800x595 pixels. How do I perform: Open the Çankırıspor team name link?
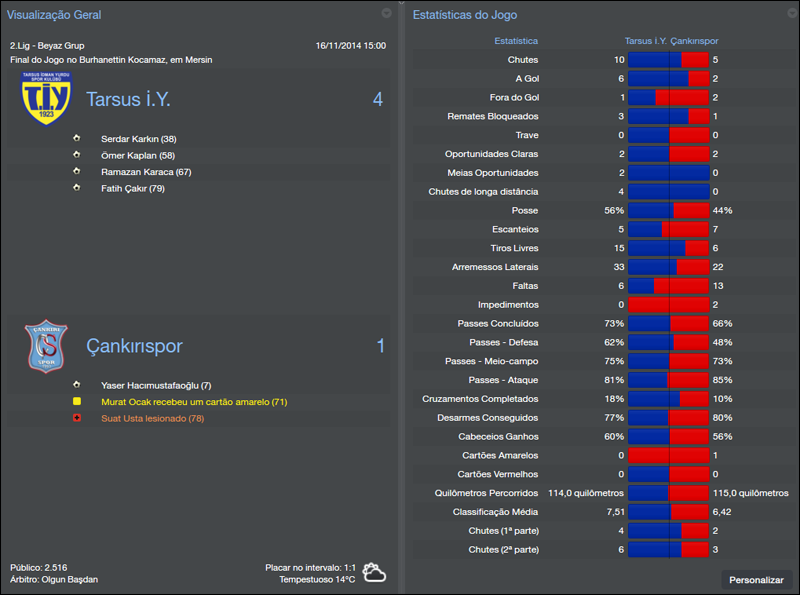coord(134,346)
